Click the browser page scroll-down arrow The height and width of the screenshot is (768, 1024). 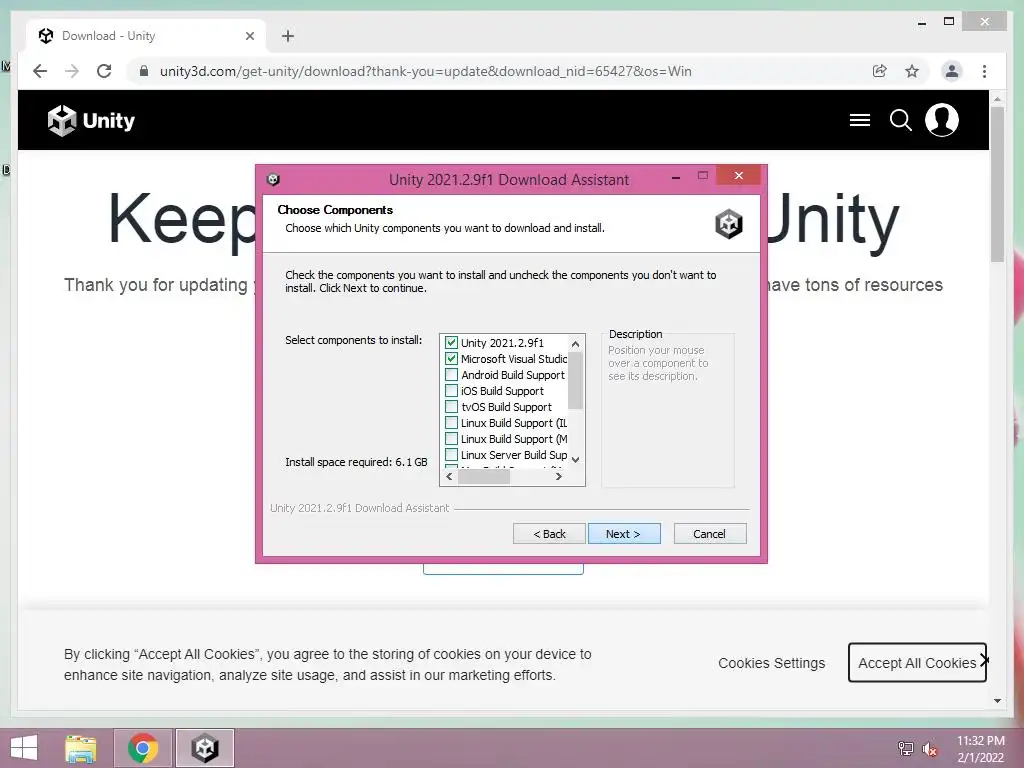point(997,701)
